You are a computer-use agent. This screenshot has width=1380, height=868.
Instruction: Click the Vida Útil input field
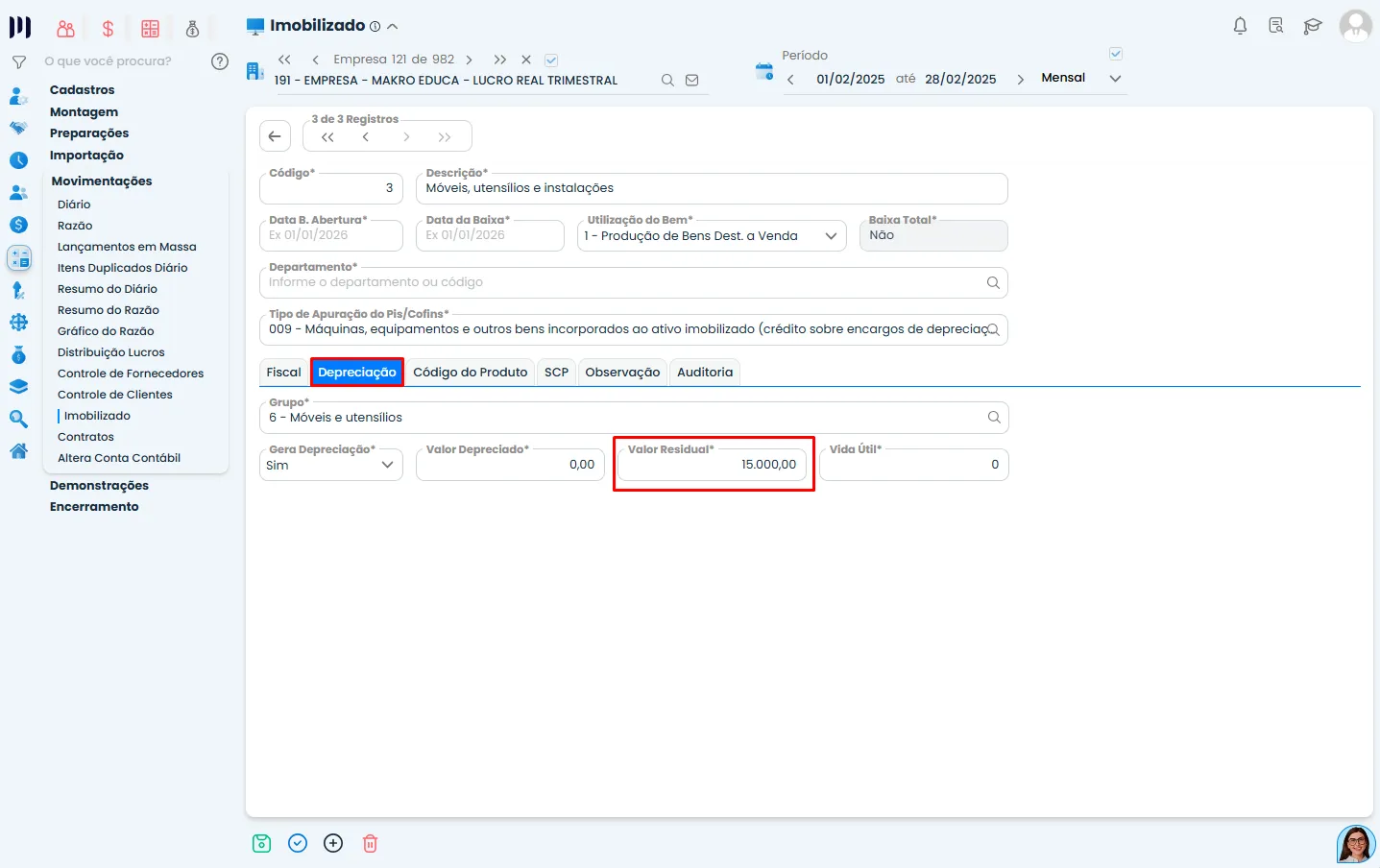(x=914, y=465)
